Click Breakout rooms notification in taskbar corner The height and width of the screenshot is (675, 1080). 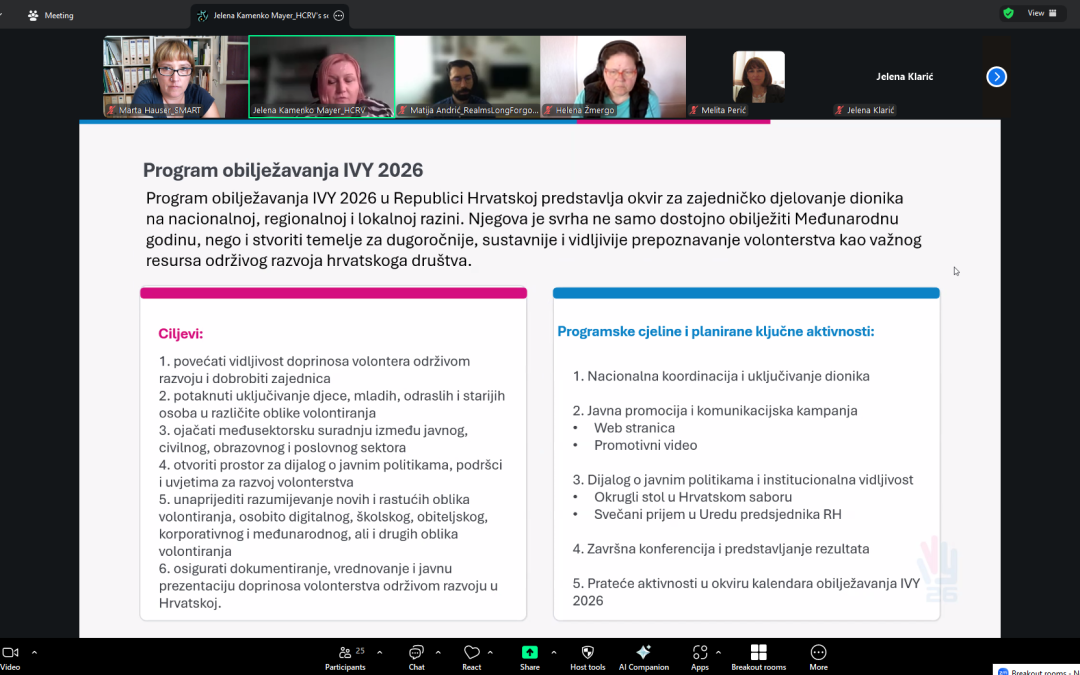click(x=1037, y=670)
